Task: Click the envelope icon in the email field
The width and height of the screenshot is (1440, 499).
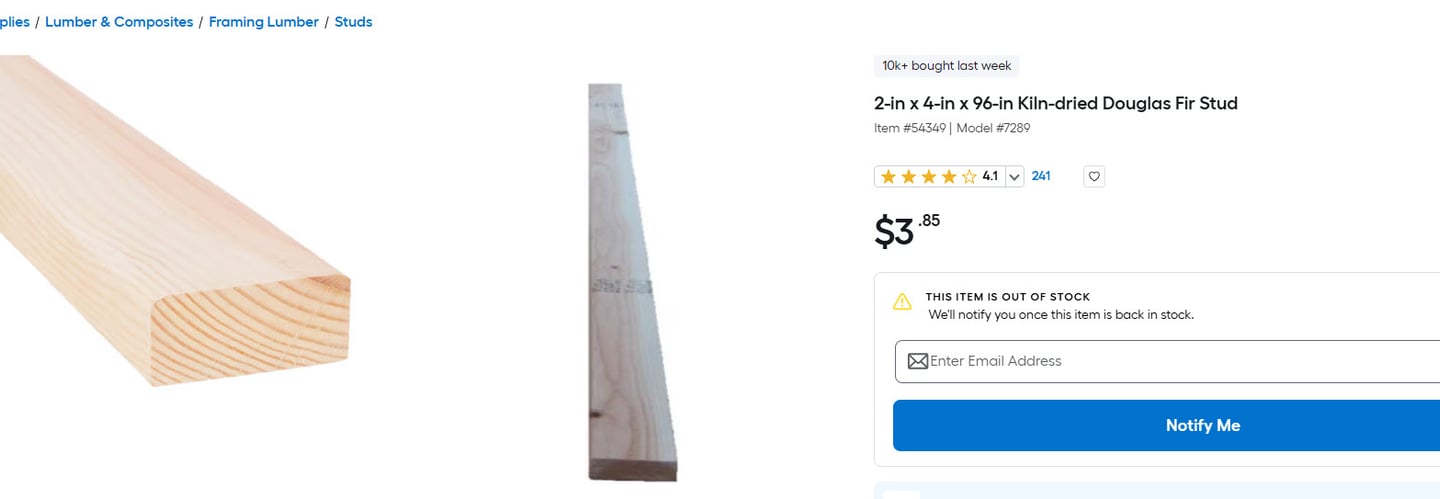Action: 917,361
